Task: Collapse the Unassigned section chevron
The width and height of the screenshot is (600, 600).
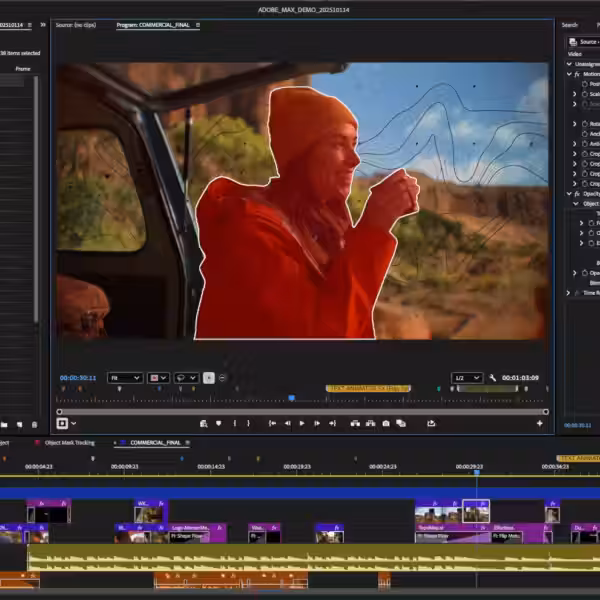Action: coord(569,64)
